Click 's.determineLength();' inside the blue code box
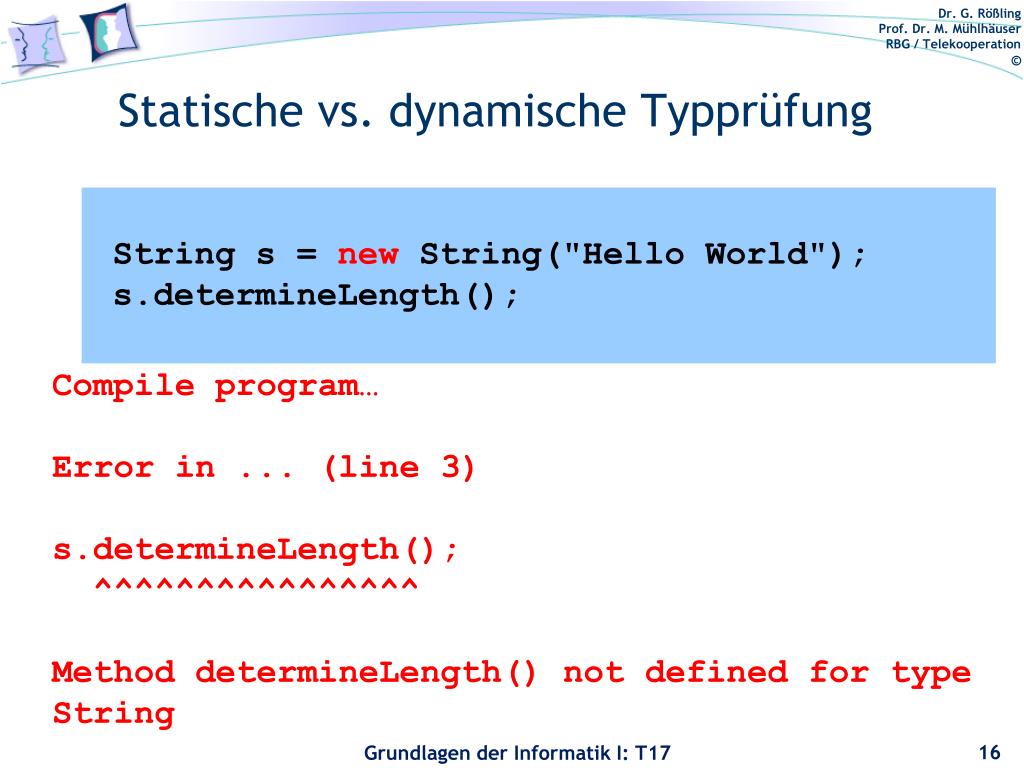The height and width of the screenshot is (768, 1024). (x=315, y=296)
